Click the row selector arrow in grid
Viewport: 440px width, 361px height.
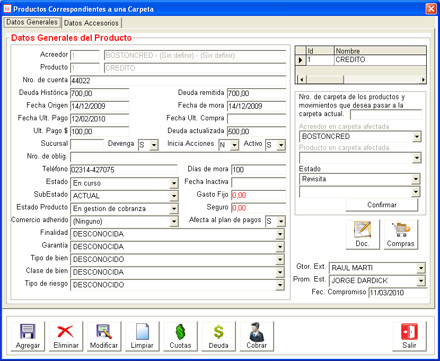coord(301,60)
